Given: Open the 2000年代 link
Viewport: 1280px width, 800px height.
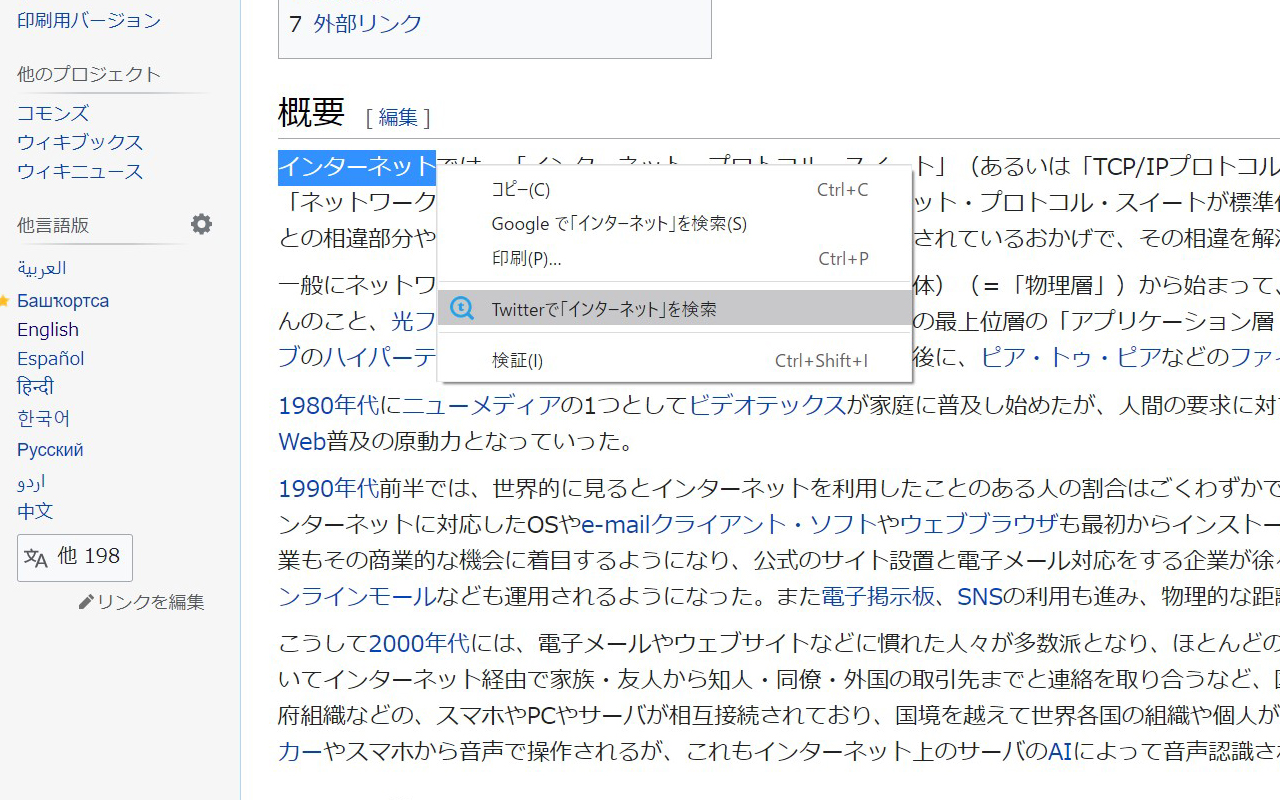Looking at the screenshot, I should (419, 643).
